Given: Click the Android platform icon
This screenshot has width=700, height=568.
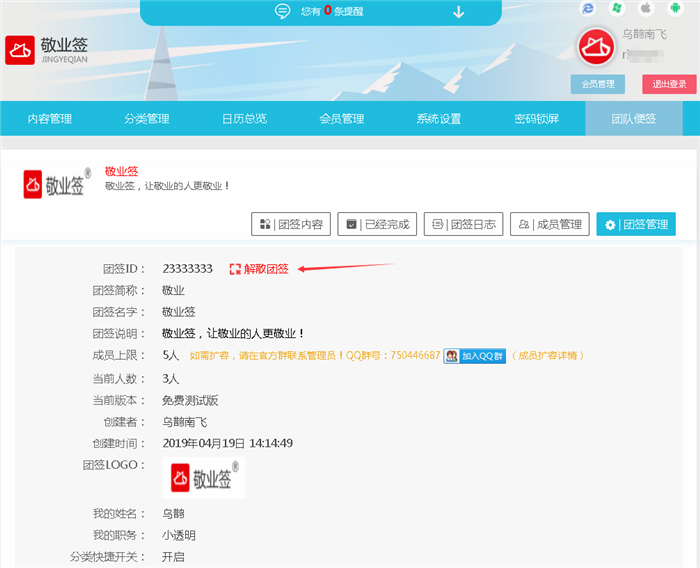Looking at the screenshot, I should click(675, 8).
